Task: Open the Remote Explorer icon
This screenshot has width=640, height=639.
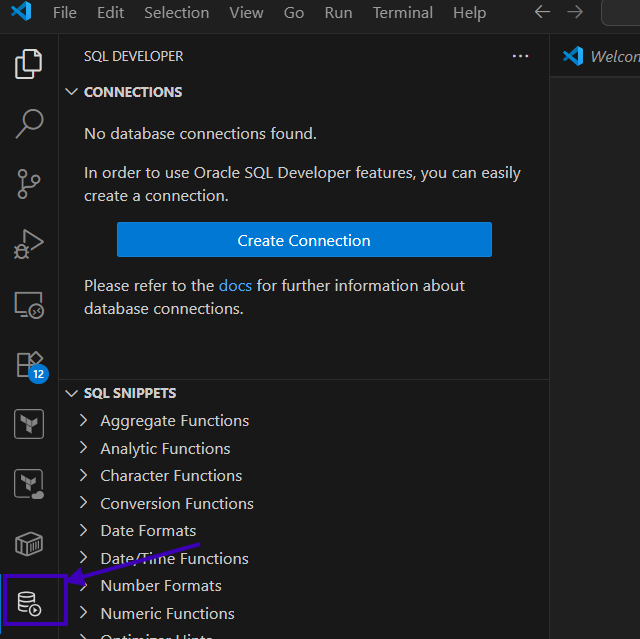Action: [x=29, y=305]
